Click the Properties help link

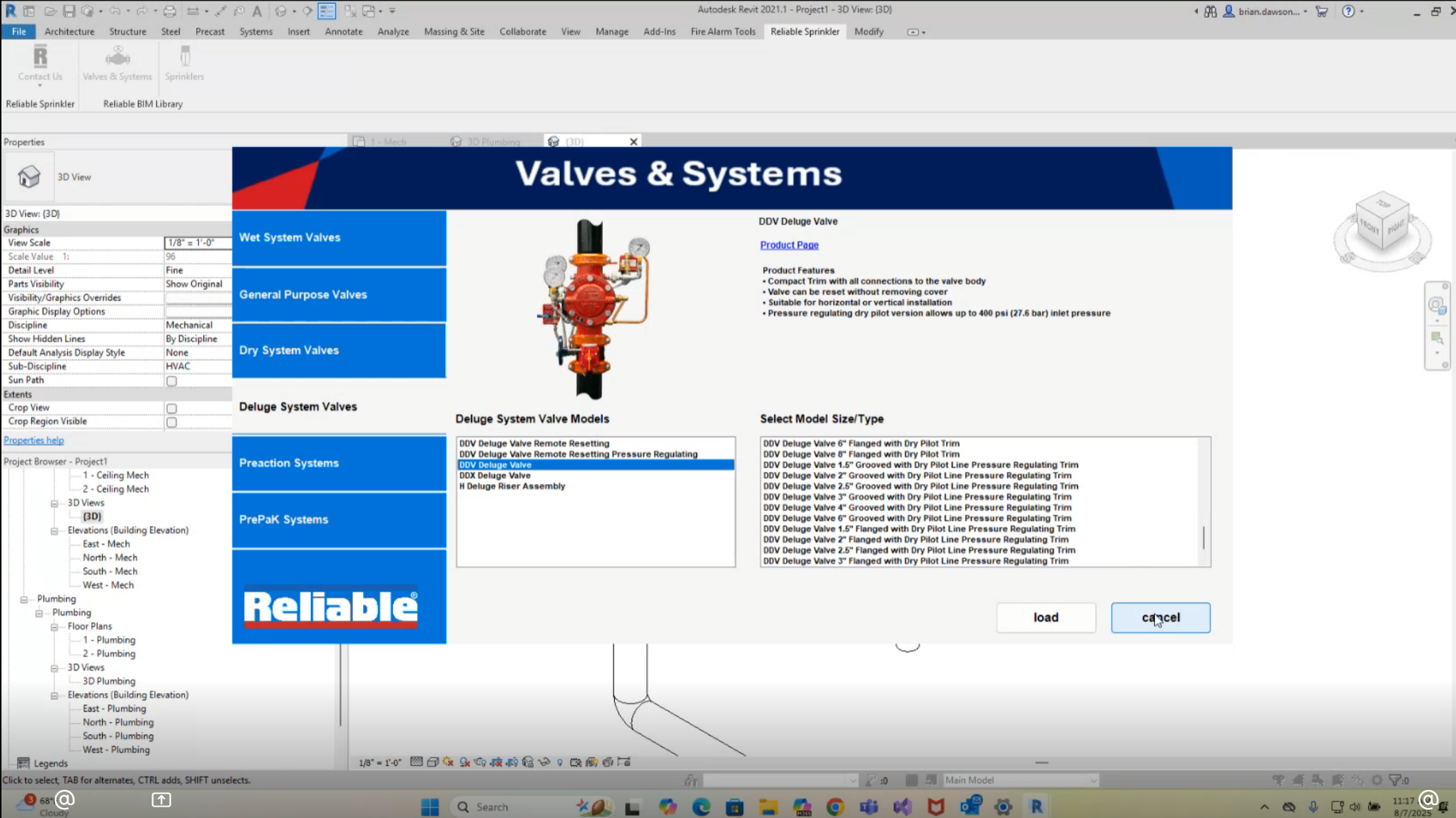pos(34,440)
